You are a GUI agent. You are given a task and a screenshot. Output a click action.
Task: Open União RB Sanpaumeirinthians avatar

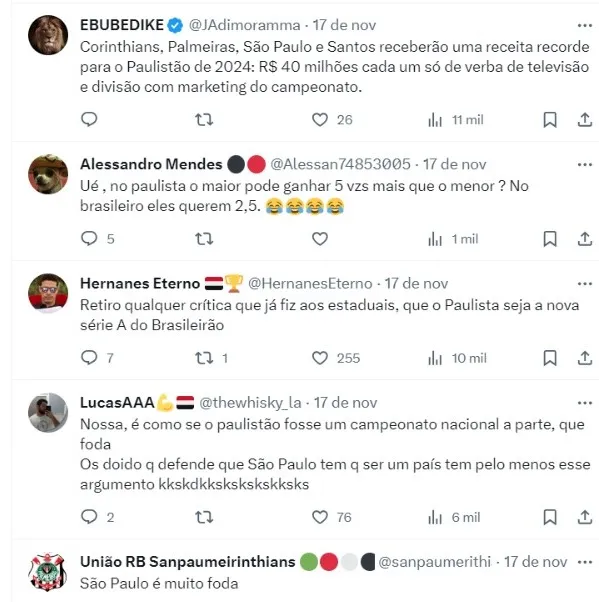click(x=48, y=572)
